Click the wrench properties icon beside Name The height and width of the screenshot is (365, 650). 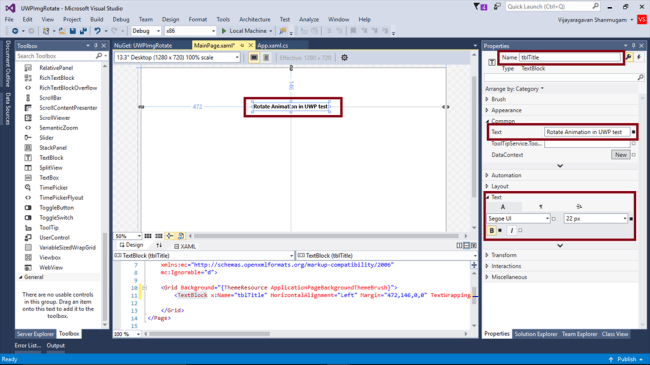pyautogui.click(x=629, y=57)
